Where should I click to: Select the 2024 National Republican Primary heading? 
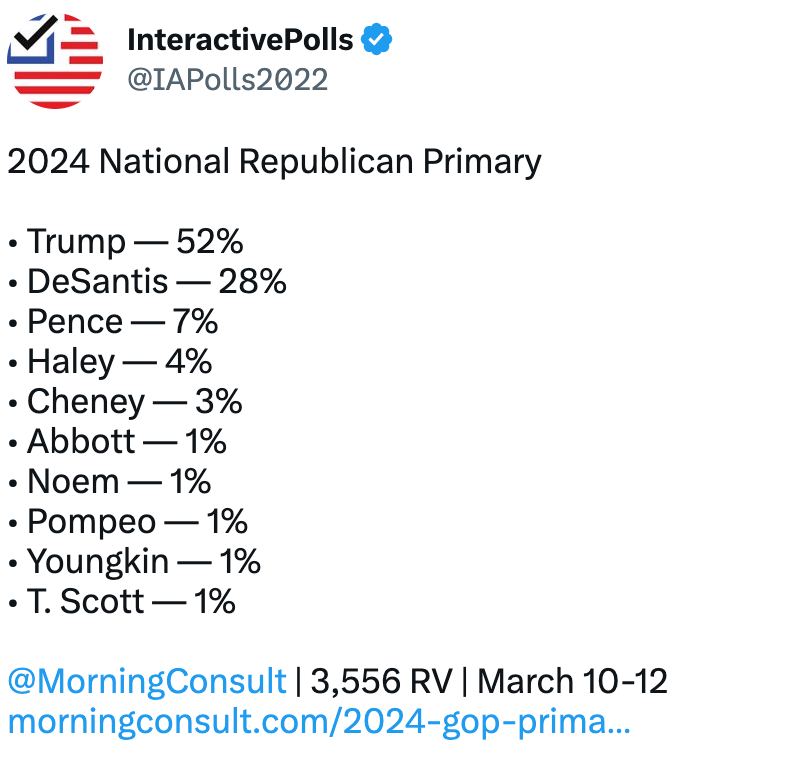(274, 162)
